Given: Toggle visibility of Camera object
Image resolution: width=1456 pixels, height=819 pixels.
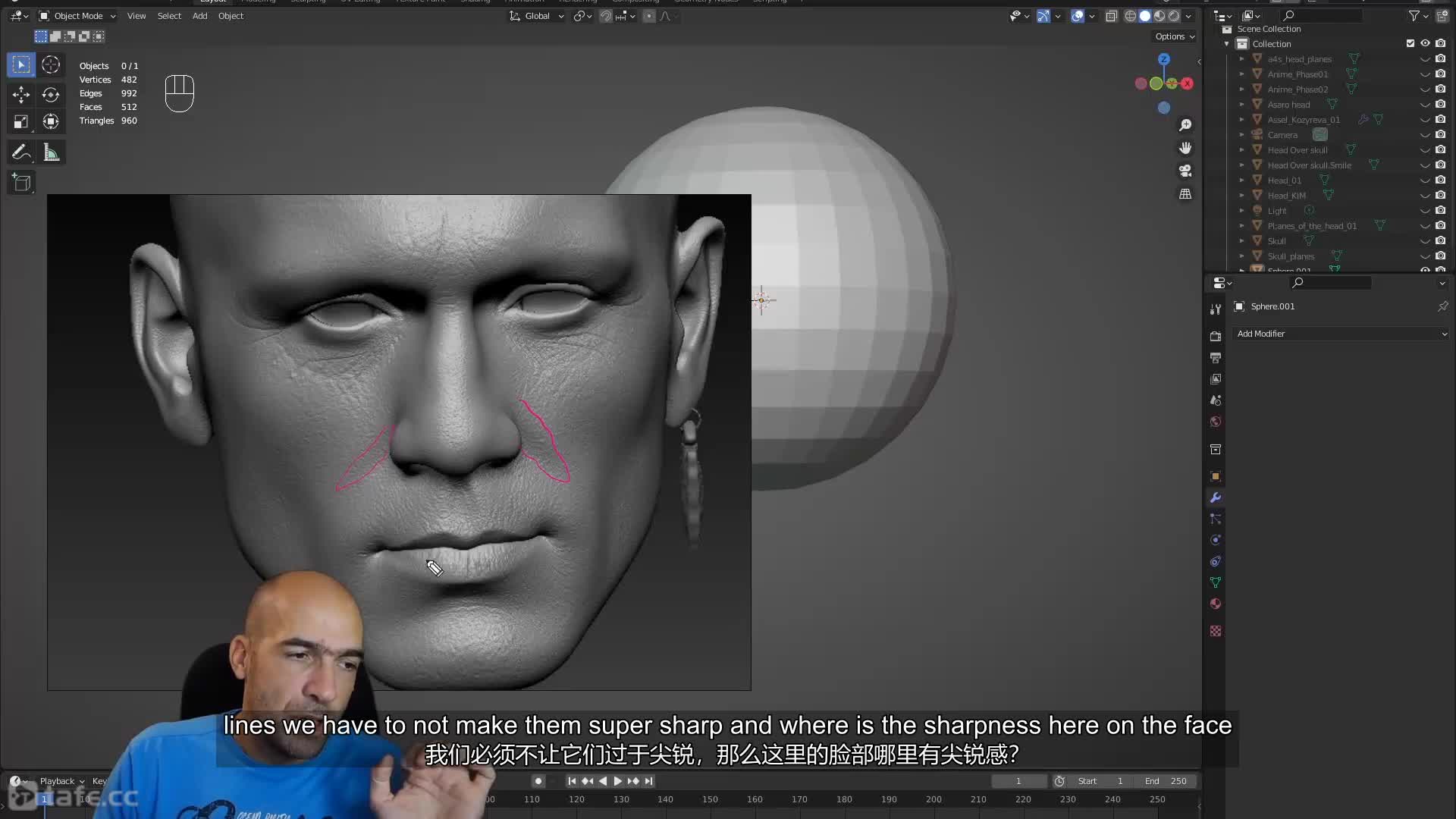Looking at the screenshot, I should point(1425,135).
